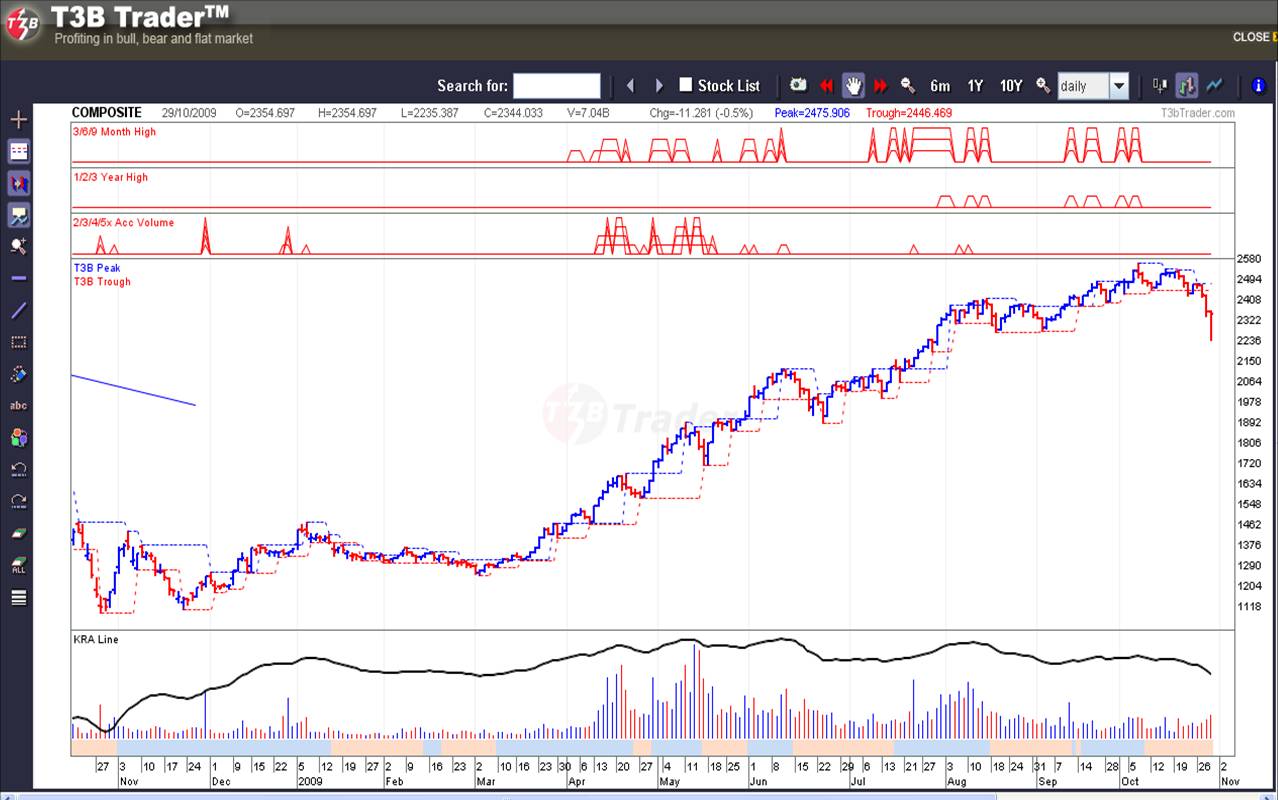Click the T3B logo icon
The height and width of the screenshot is (800, 1278).
22,25
